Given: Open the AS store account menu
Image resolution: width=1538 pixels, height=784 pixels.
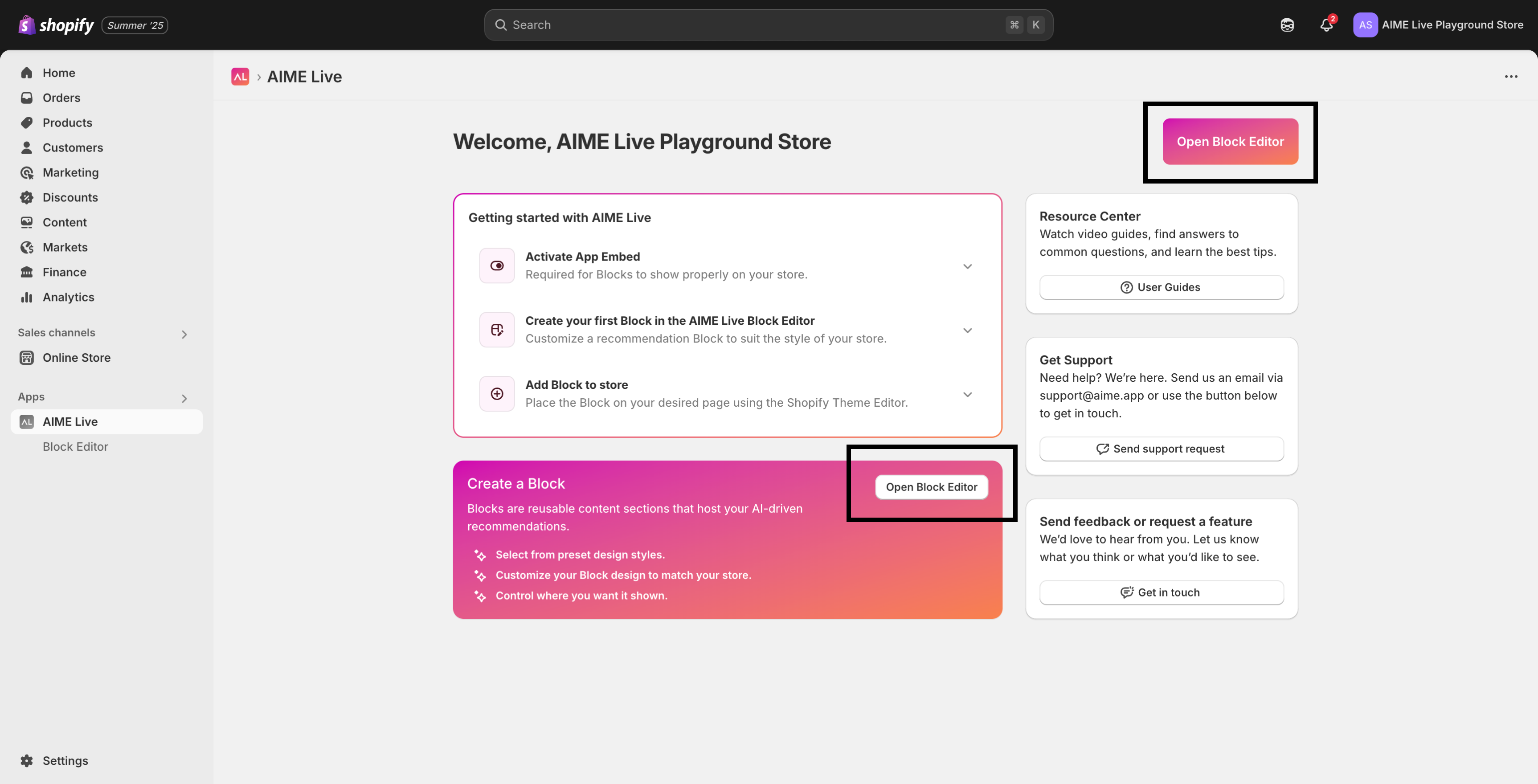Looking at the screenshot, I should [1438, 25].
